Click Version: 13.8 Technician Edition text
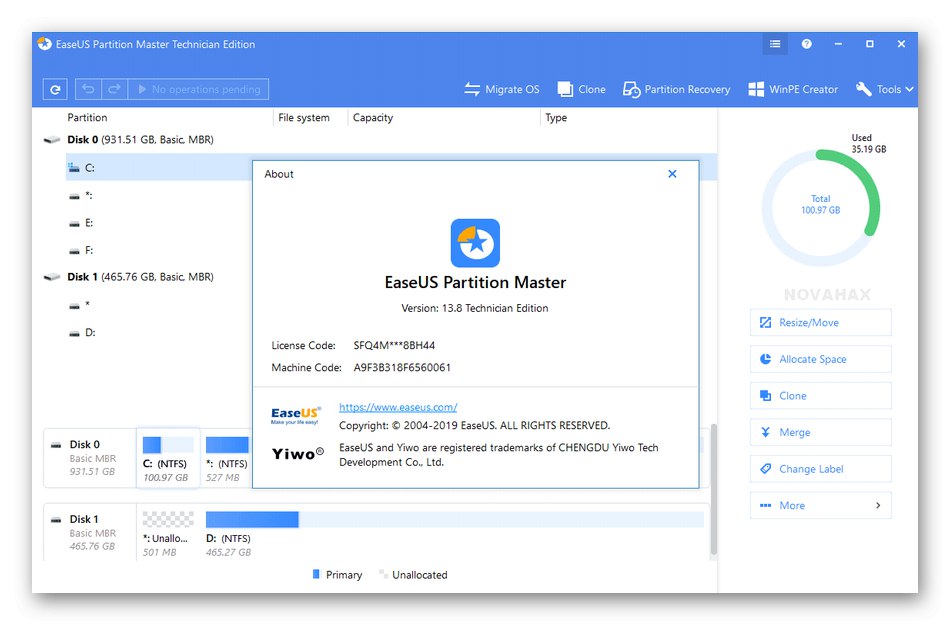The image size is (950, 625). pyautogui.click(x=474, y=308)
